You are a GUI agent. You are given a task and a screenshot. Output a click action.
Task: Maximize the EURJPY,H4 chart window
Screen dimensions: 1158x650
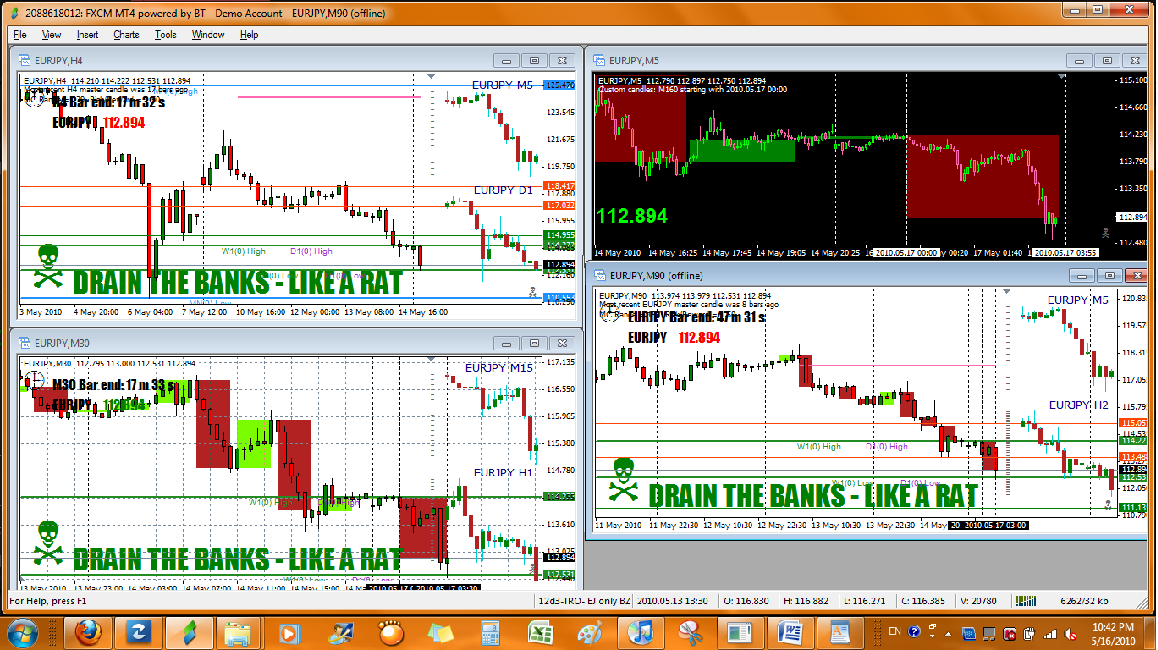pos(534,61)
